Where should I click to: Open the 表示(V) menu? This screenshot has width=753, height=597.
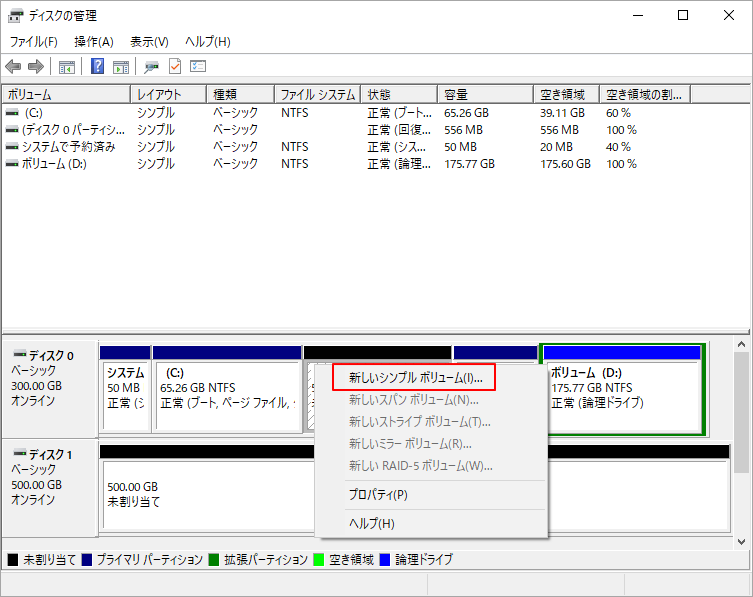149,42
